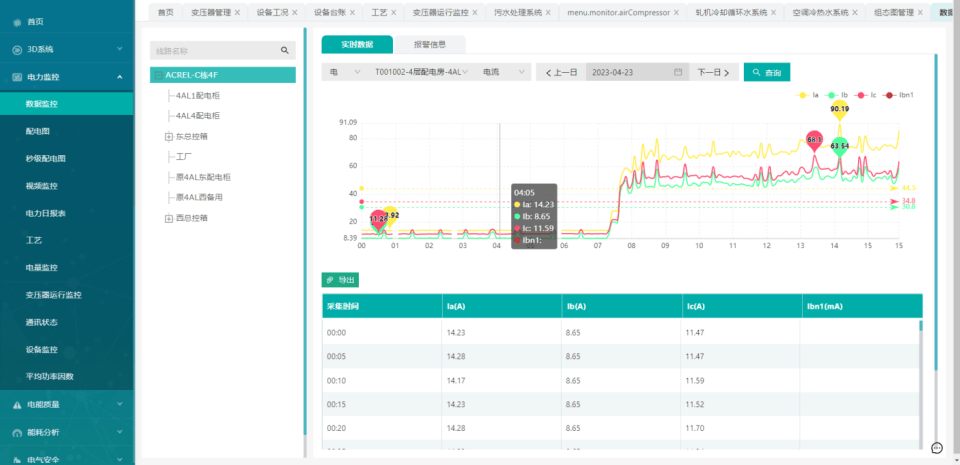Open the T001002-4层配电房 device dropdown

tap(422, 72)
